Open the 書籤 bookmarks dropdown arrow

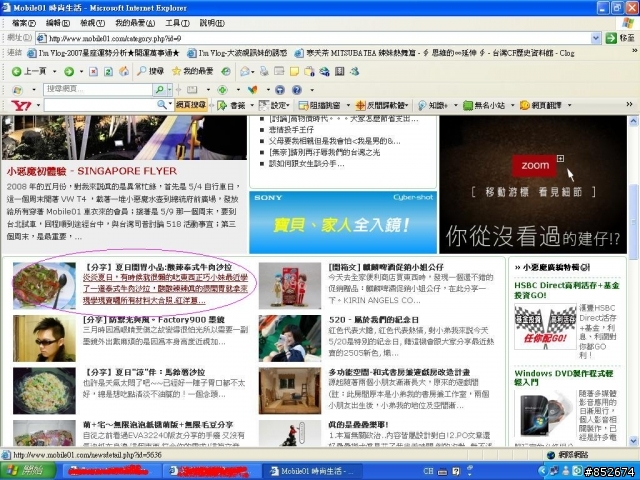coord(252,105)
